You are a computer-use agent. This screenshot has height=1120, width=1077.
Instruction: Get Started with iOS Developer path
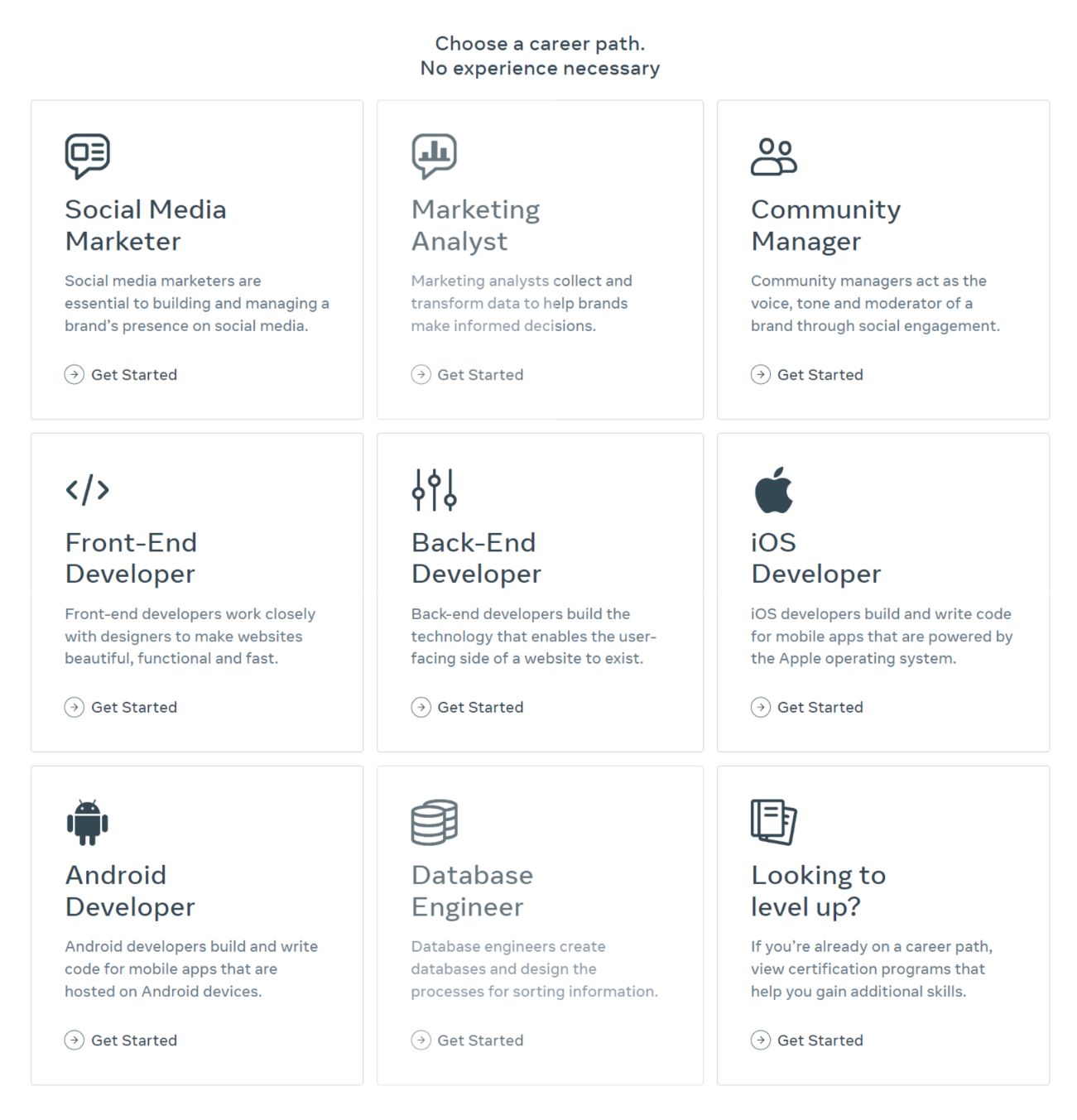pyautogui.click(x=807, y=707)
